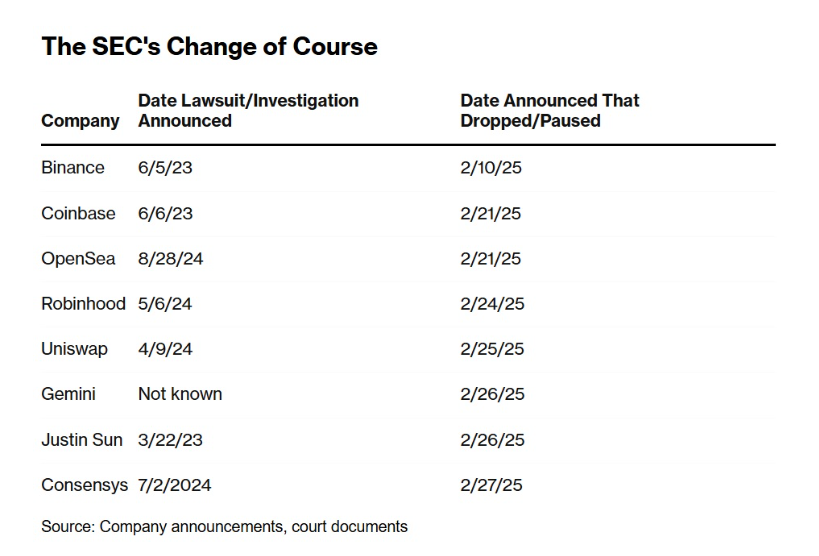Viewport: 819px width, 556px height.
Task: Click the Source line below the table
Action: (224, 526)
